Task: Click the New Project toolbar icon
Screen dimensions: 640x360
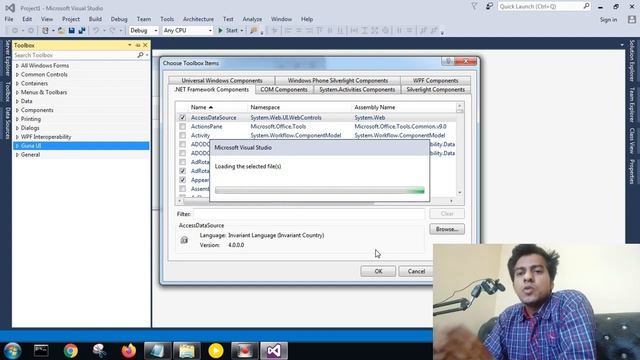Action: tap(45, 31)
